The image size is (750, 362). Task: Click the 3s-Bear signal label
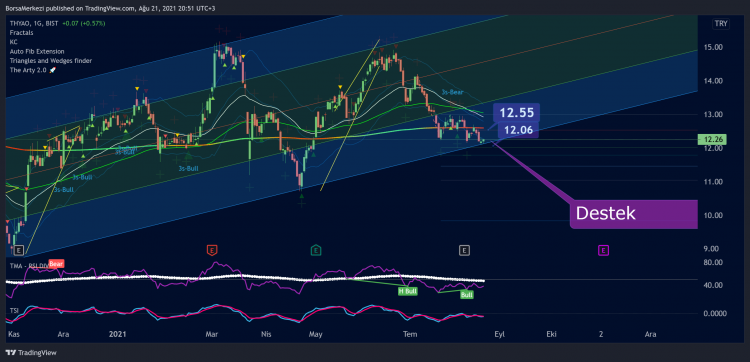click(x=452, y=92)
